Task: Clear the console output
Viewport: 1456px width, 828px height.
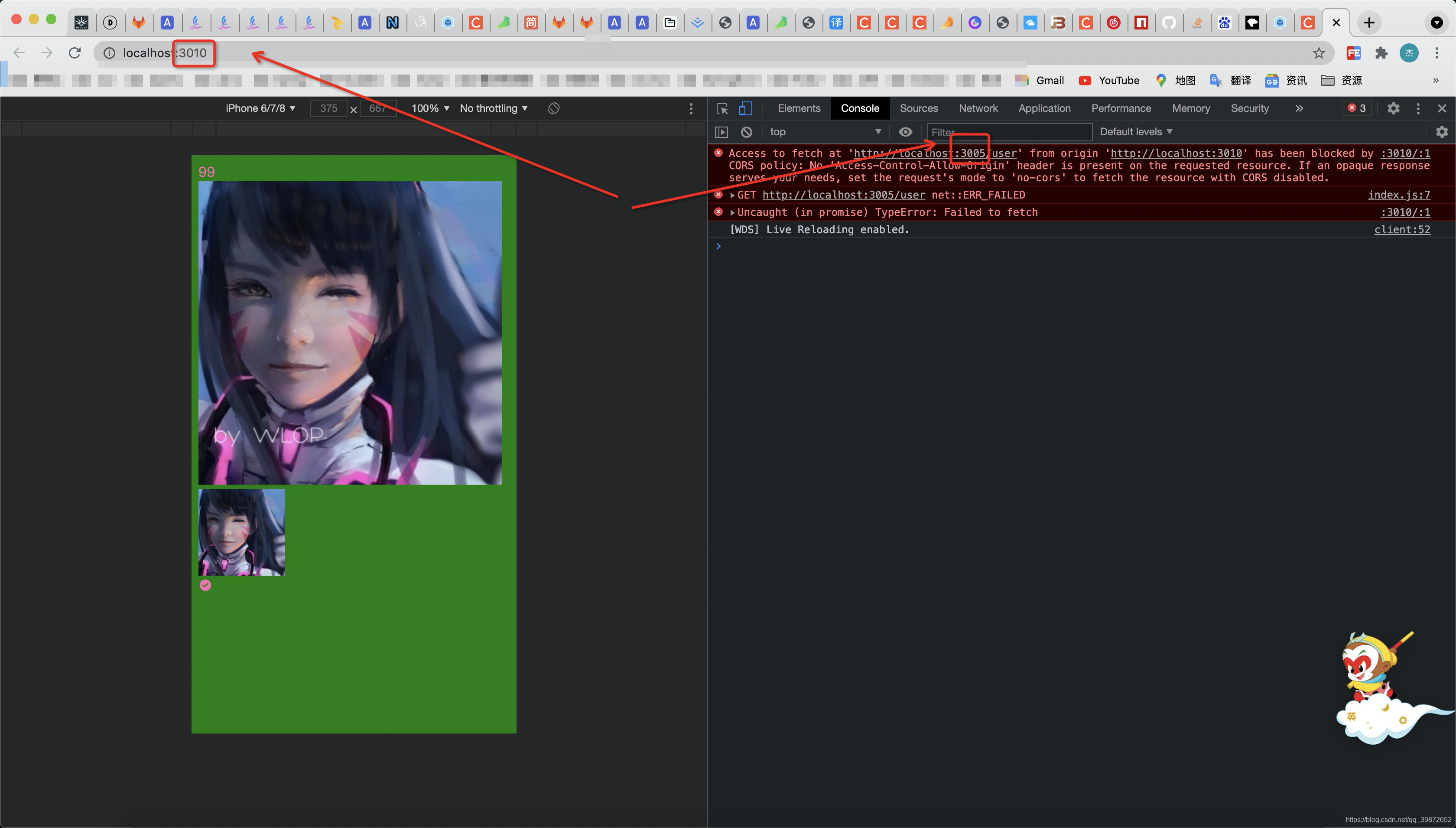Action: point(746,132)
